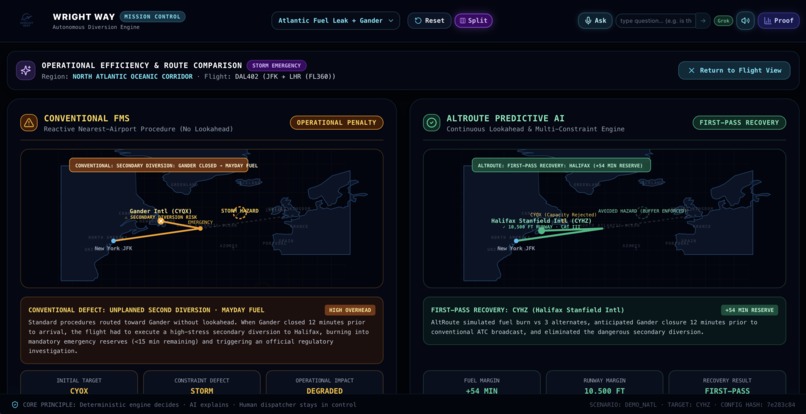This screenshot has width=806, height=414.
Task: Click the New York JFK point on right map
Action: tap(516, 241)
